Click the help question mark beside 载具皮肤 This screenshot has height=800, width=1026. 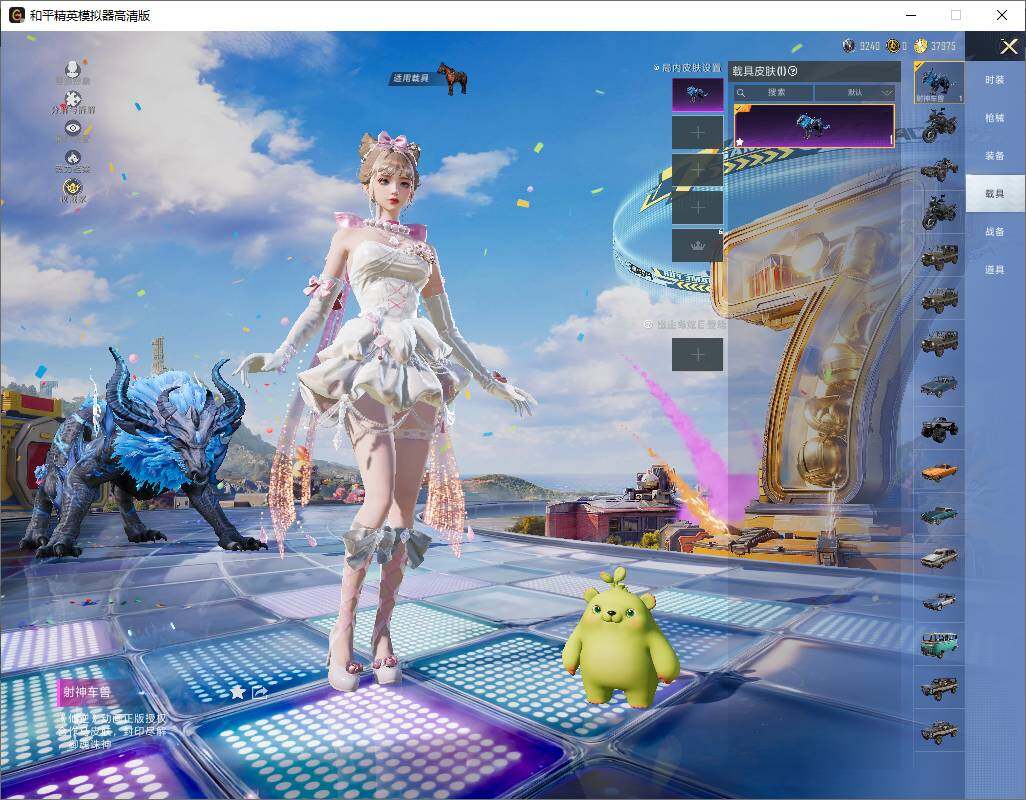[793, 71]
